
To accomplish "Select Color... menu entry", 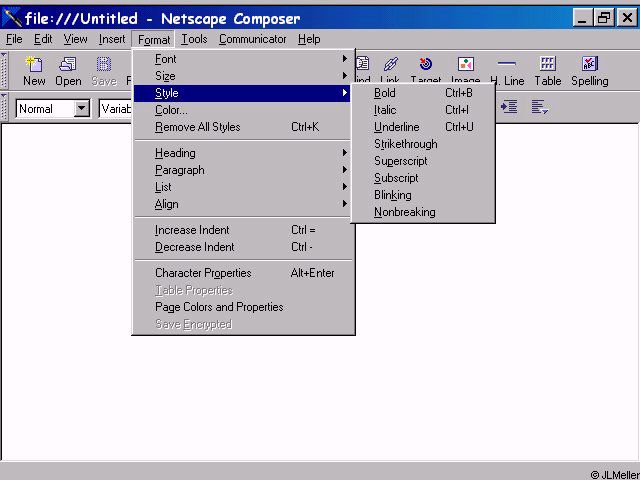I will [x=242, y=110].
